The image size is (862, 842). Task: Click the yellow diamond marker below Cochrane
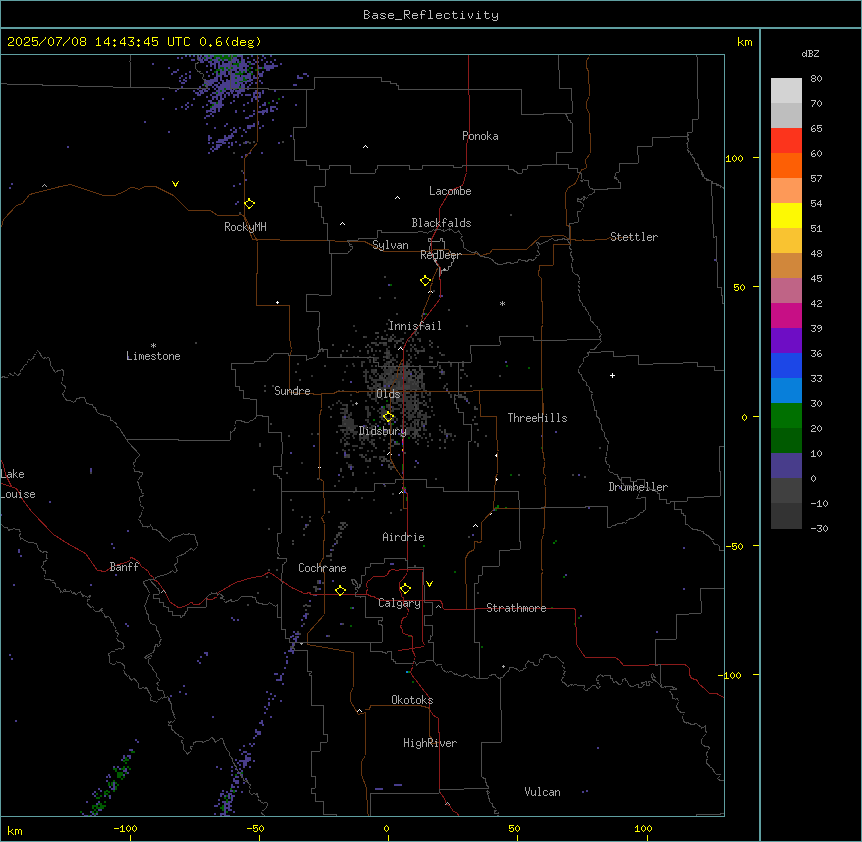click(x=340, y=590)
